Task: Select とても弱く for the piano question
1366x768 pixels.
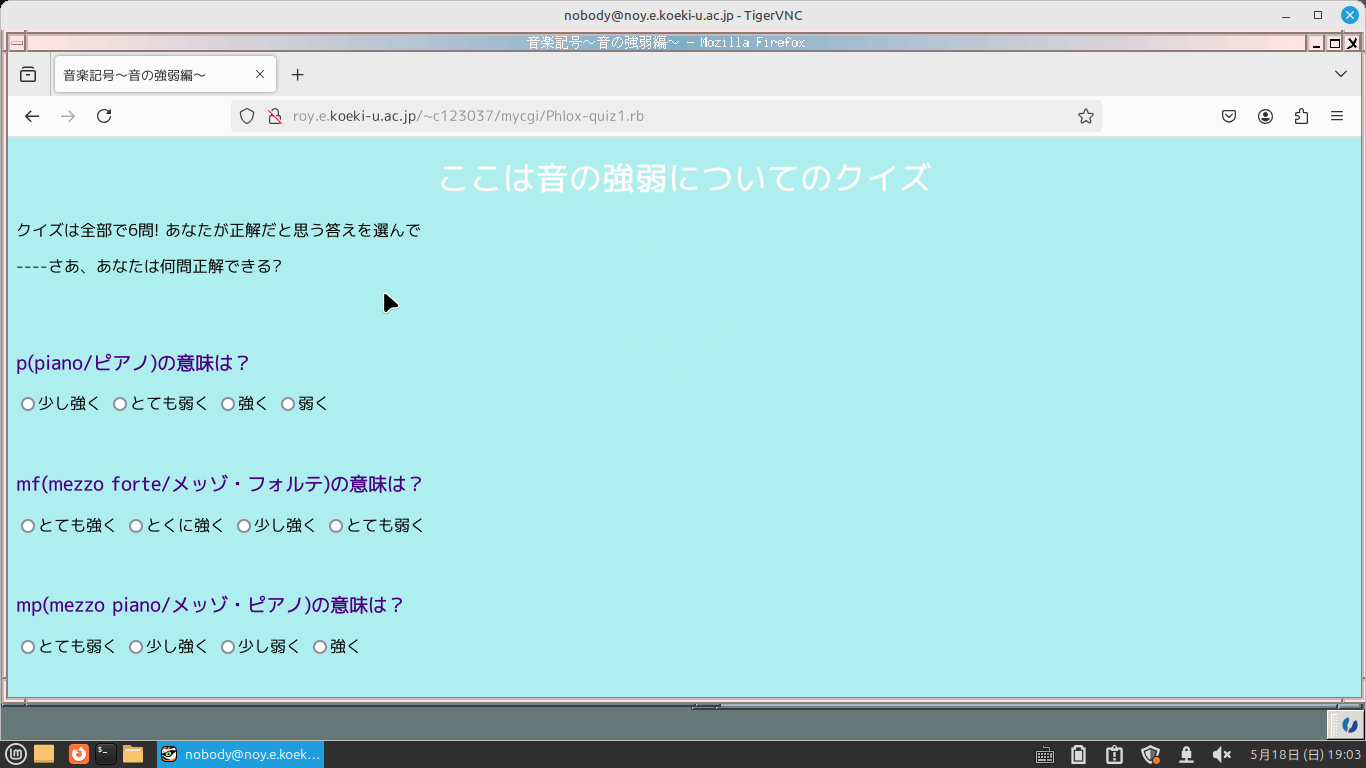Action: 120,404
